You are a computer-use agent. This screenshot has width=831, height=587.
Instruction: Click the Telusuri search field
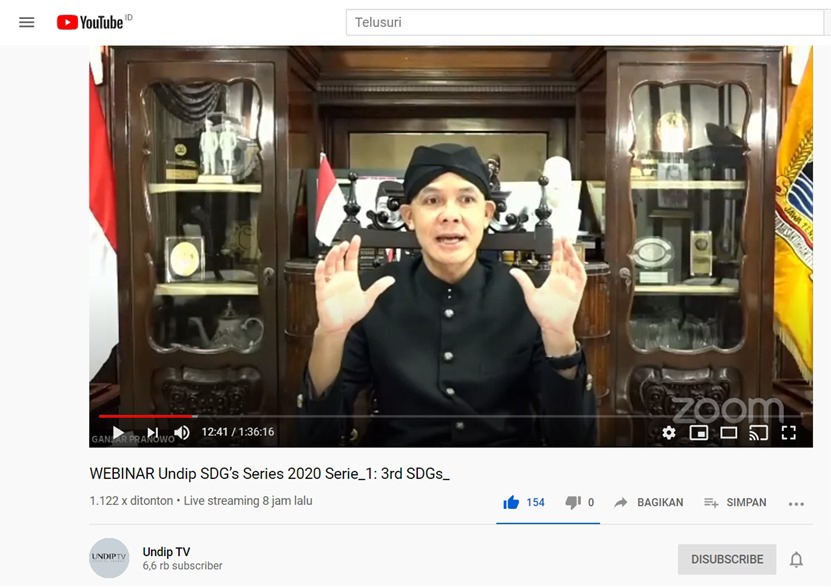click(x=585, y=22)
